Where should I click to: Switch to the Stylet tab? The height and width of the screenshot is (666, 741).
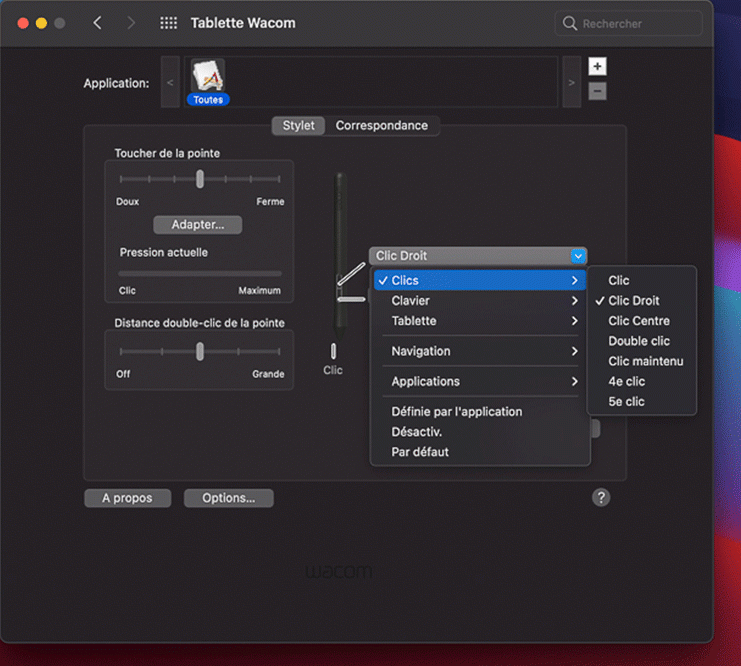pyautogui.click(x=298, y=126)
